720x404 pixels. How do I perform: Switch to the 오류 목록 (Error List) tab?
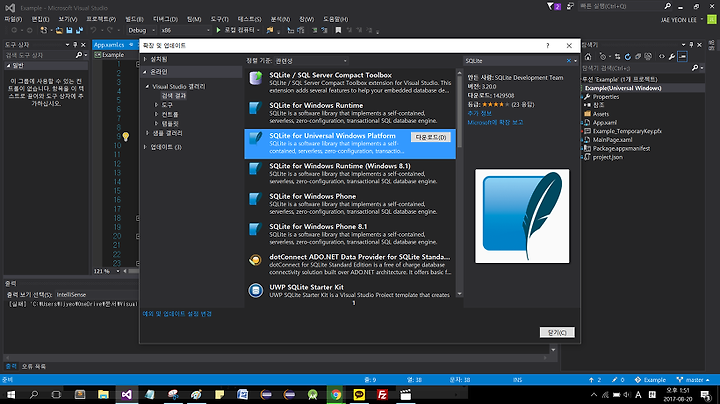click(x=34, y=366)
